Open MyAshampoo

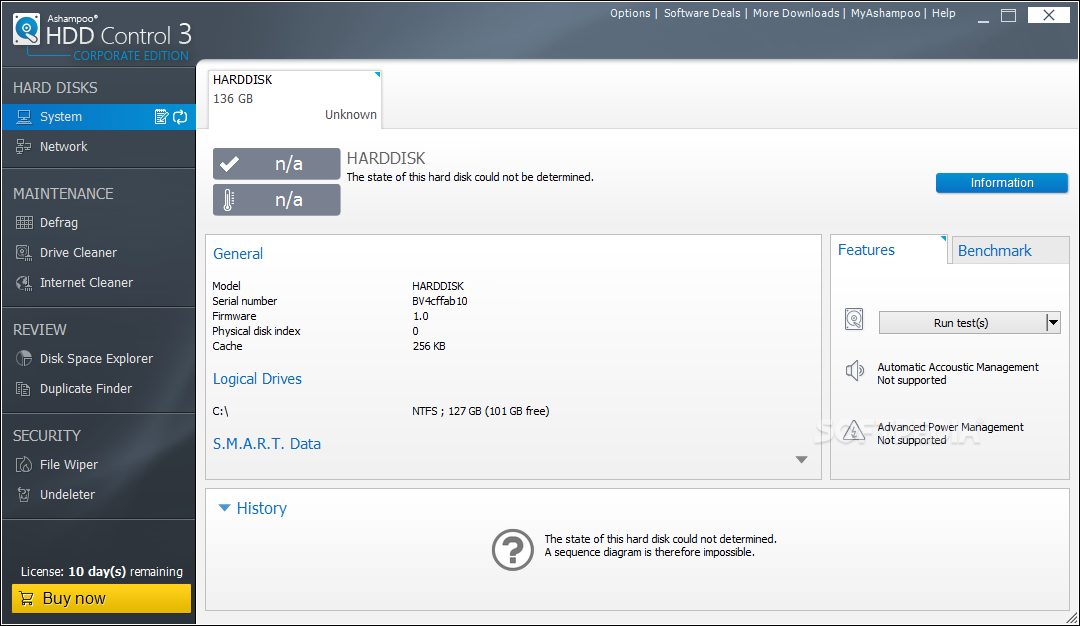click(x=885, y=13)
